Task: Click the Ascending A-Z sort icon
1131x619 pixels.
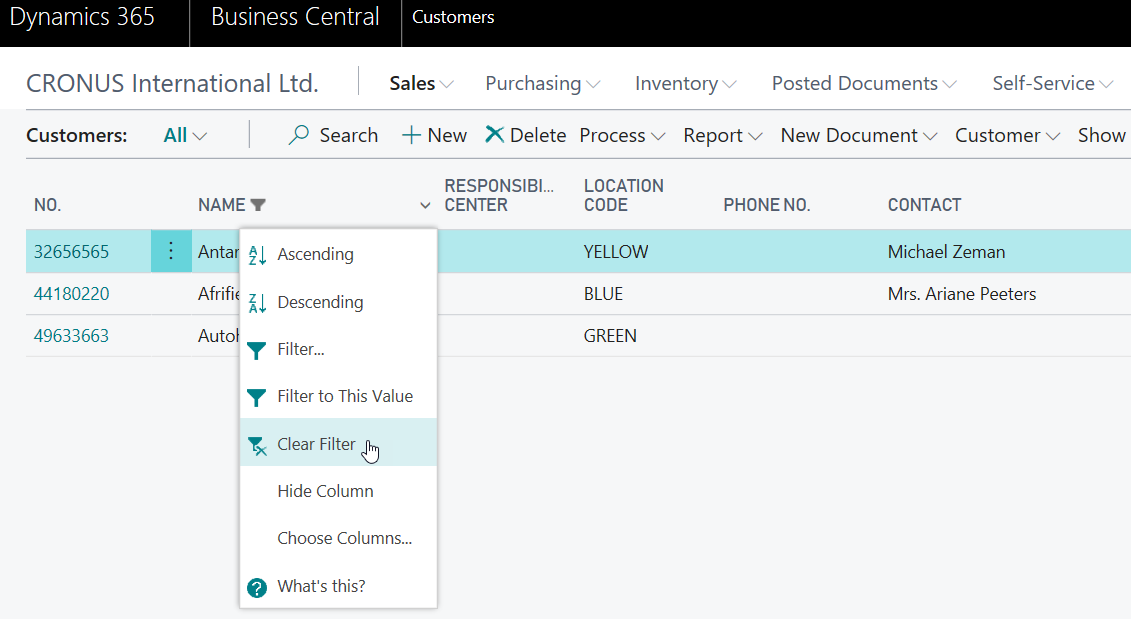Action: pos(257,255)
